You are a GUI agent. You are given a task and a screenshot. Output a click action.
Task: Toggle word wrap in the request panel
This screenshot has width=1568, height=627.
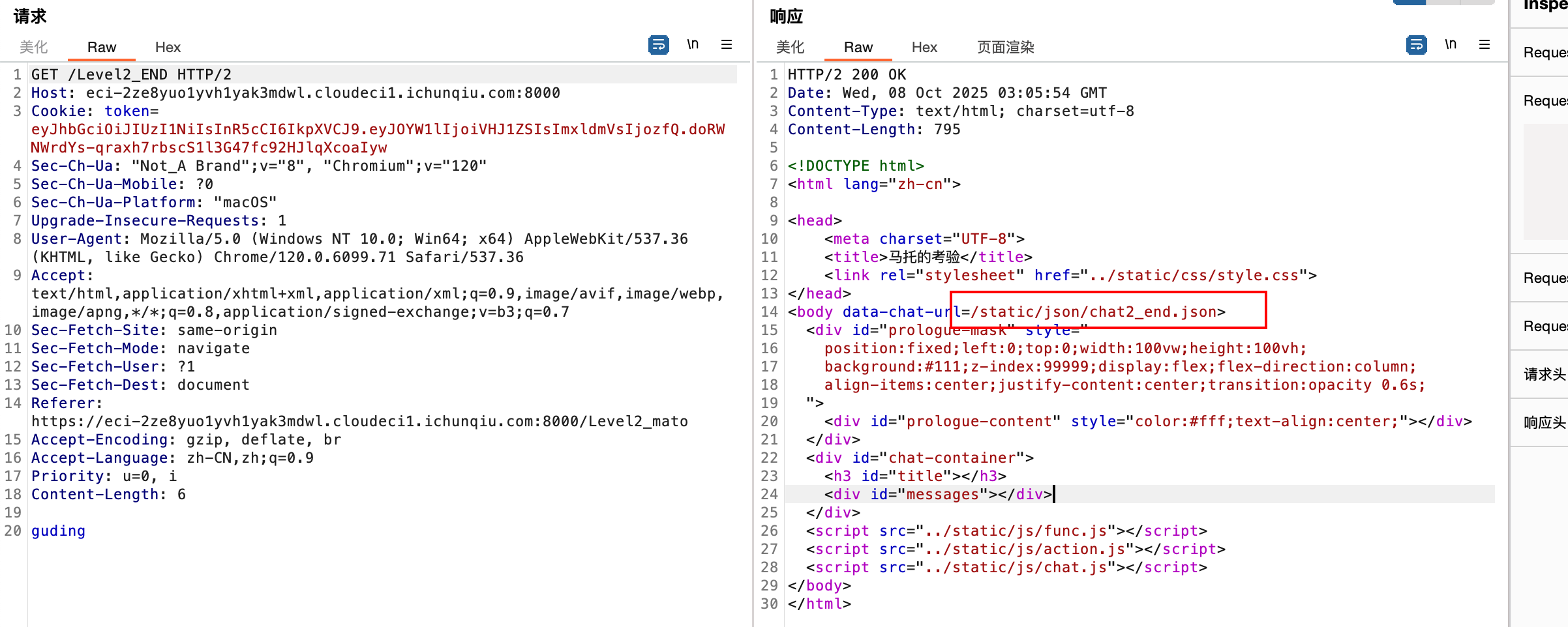[658, 45]
